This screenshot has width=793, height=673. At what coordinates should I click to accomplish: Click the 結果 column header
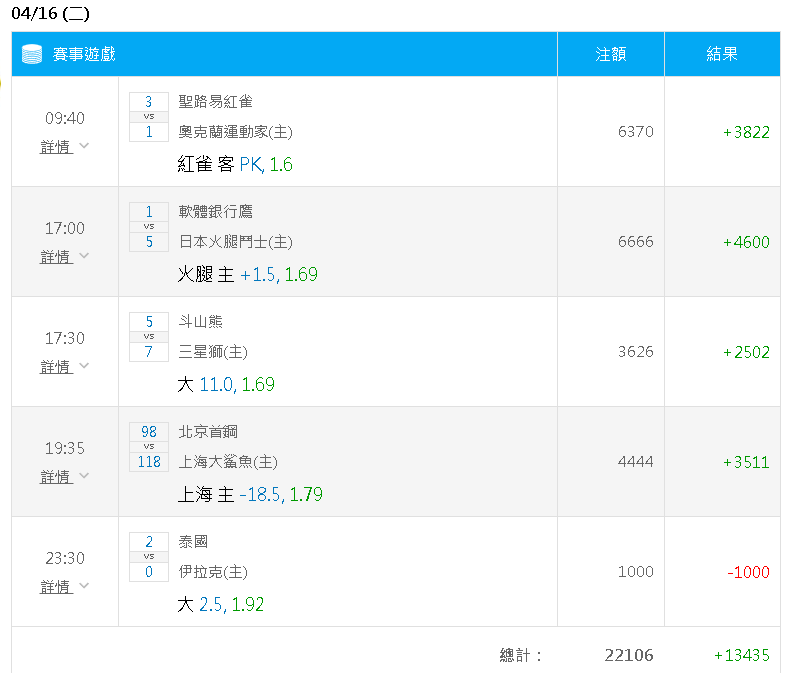point(722,54)
